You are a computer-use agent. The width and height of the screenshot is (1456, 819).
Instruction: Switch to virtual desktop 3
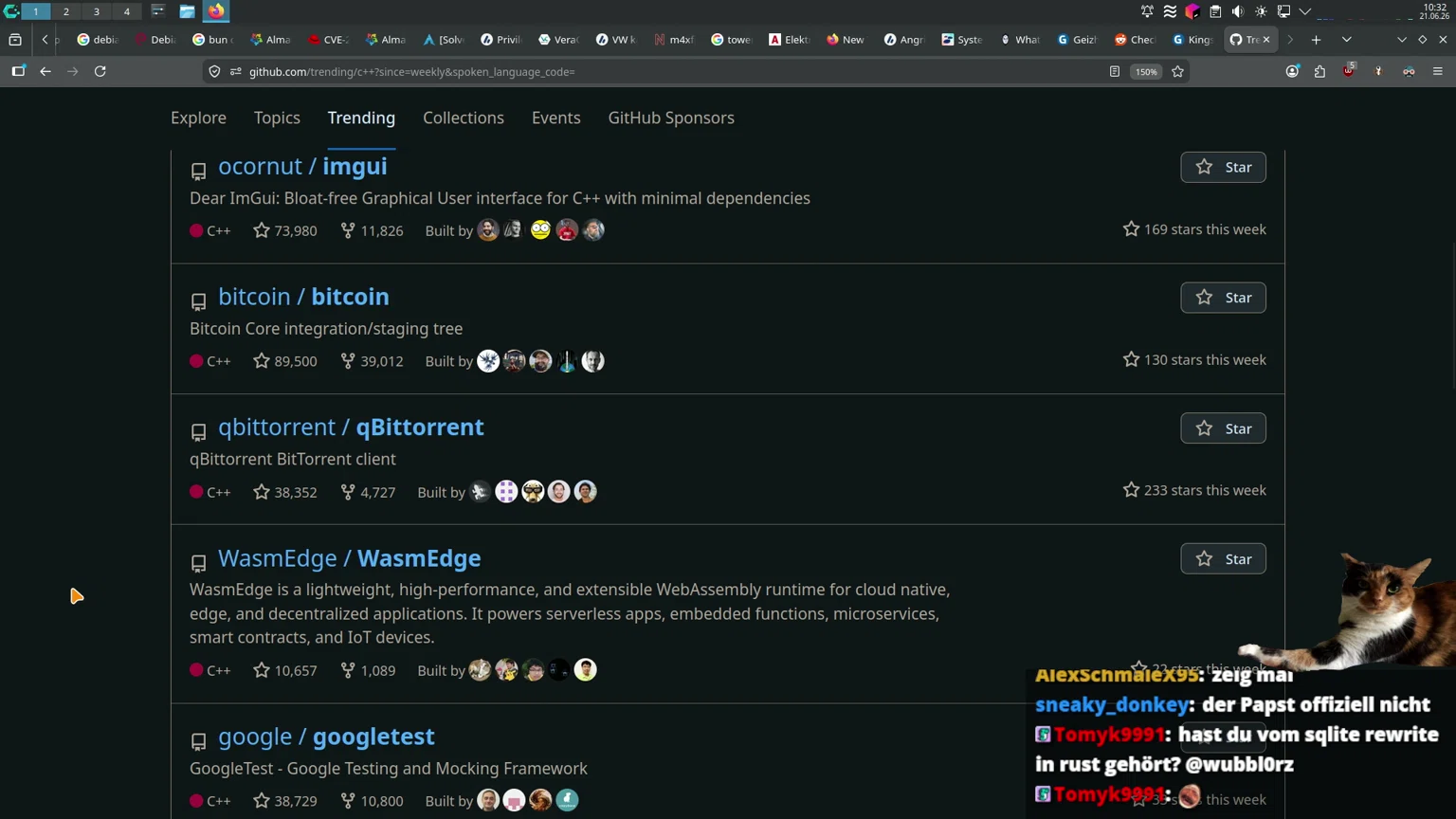(x=96, y=11)
